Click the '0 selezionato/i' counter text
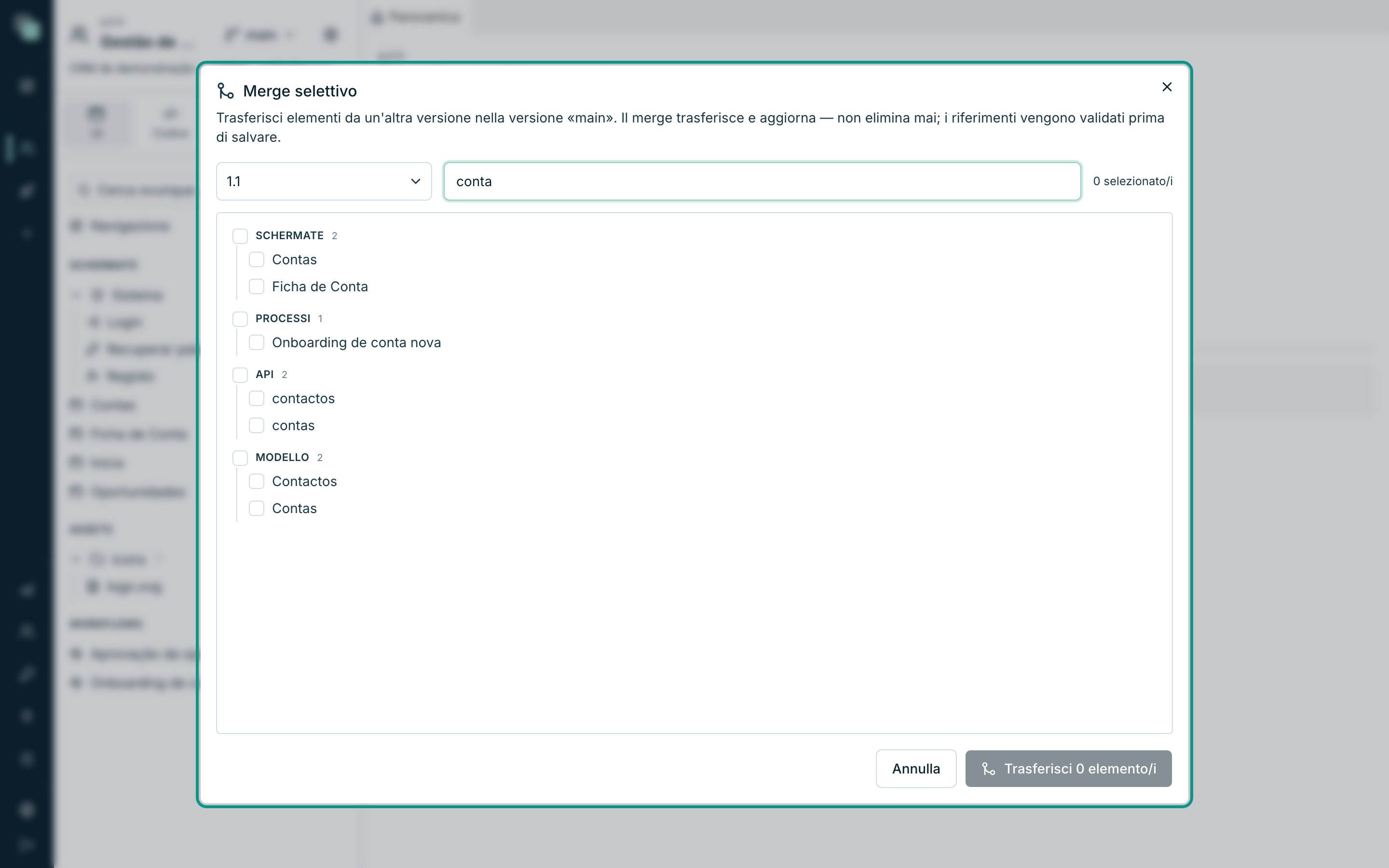The width and height of the screenshot is (1389, 868). click(x=1132, y=181)
